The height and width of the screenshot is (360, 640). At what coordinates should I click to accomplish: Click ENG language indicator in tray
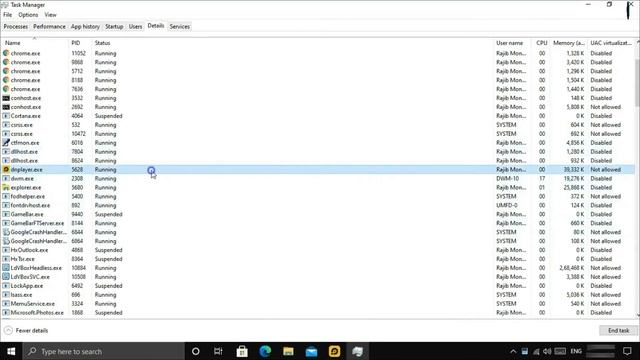(576, 351)
